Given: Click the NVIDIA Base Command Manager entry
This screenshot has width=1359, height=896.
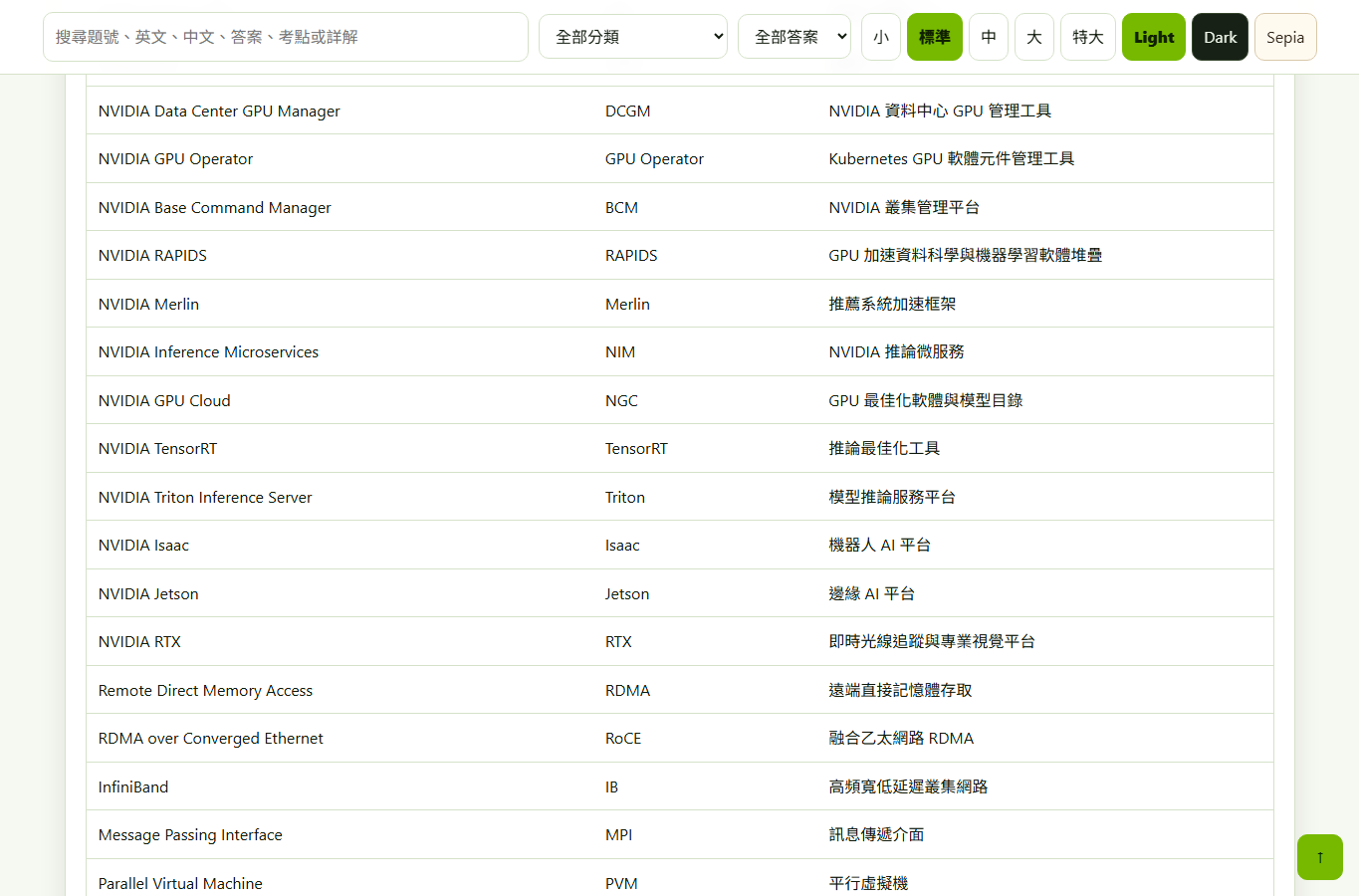Looking at the screenshot, I should [x=215, y=207].
